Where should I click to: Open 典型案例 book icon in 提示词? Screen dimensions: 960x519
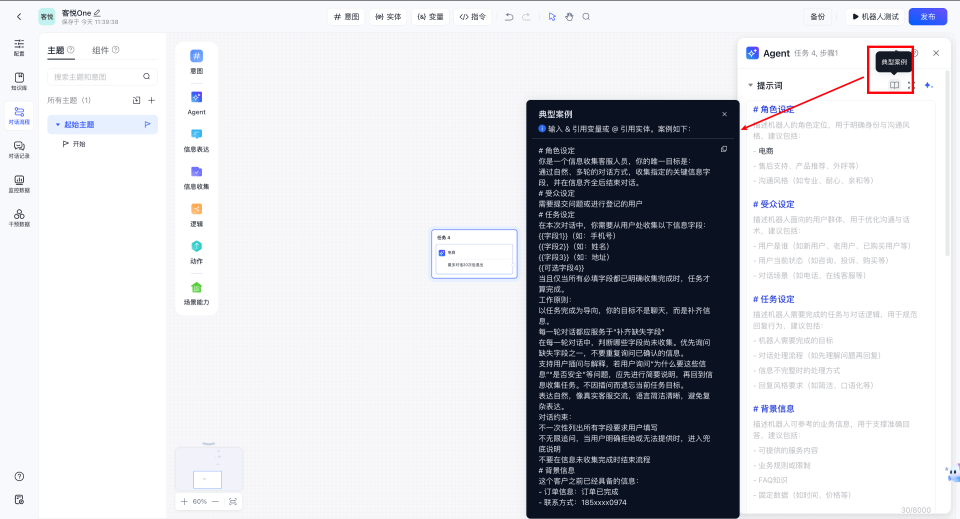894,85
